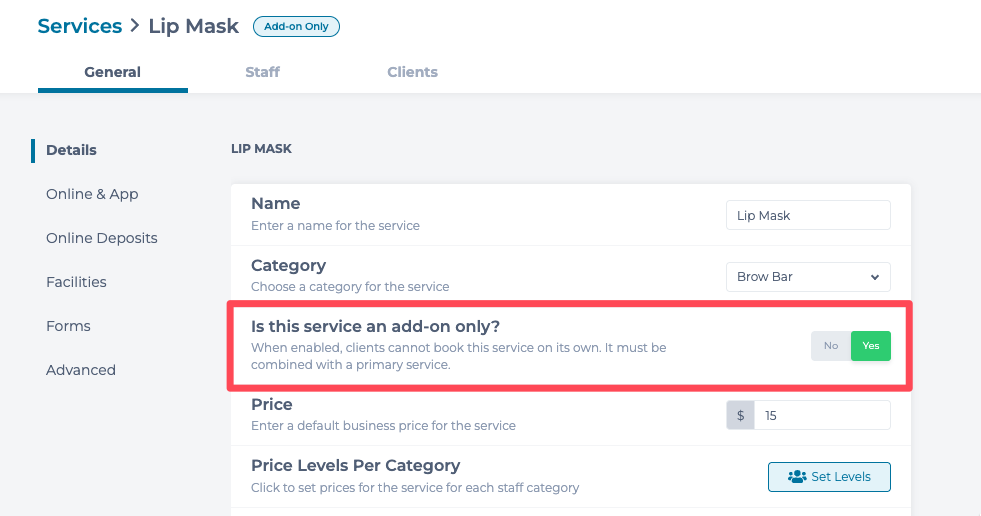This screenshot has width=981, height=516.
Task: Click the dollar sign price prefix
Action: [740, 415]
